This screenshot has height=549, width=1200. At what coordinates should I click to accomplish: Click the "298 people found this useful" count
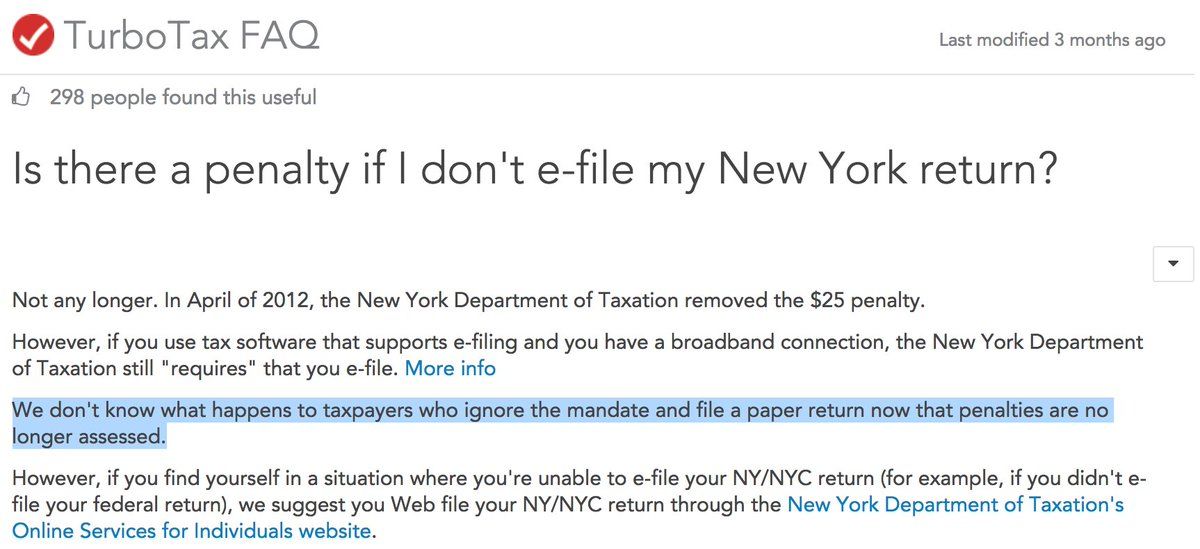(183, 97)
